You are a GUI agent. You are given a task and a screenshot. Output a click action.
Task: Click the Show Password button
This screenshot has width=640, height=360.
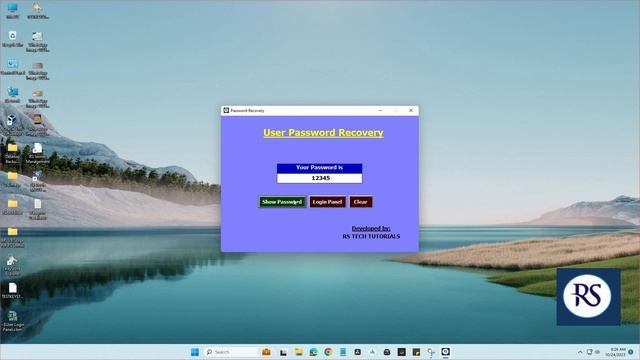(x=282, y=202)
